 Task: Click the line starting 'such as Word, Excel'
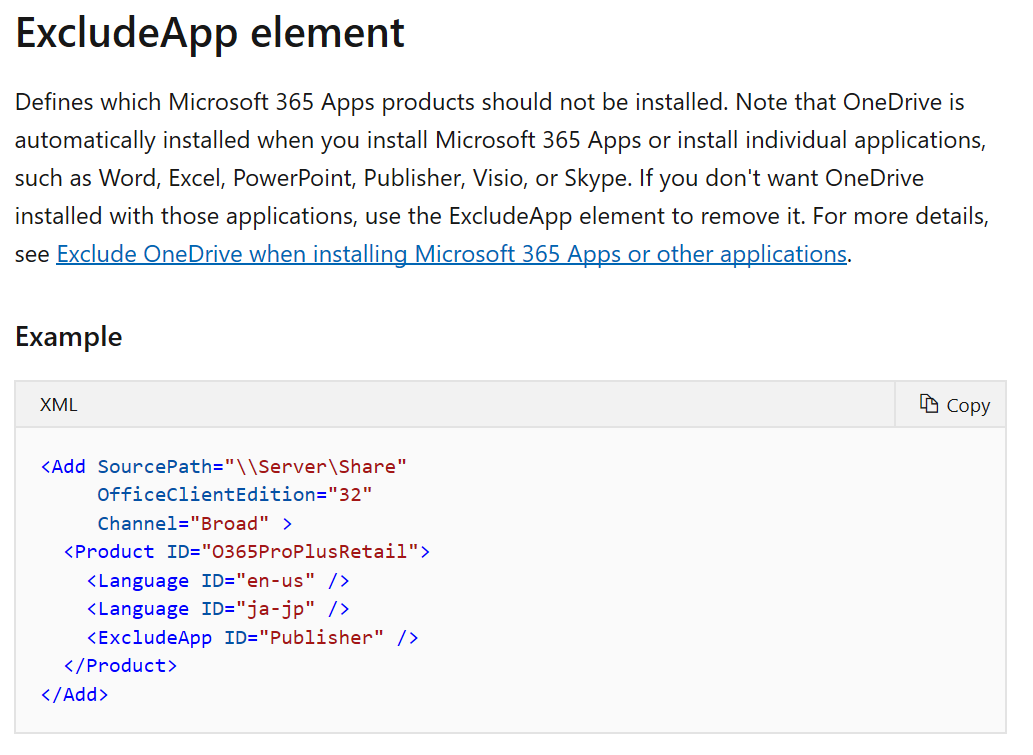(x=469, y=179)
